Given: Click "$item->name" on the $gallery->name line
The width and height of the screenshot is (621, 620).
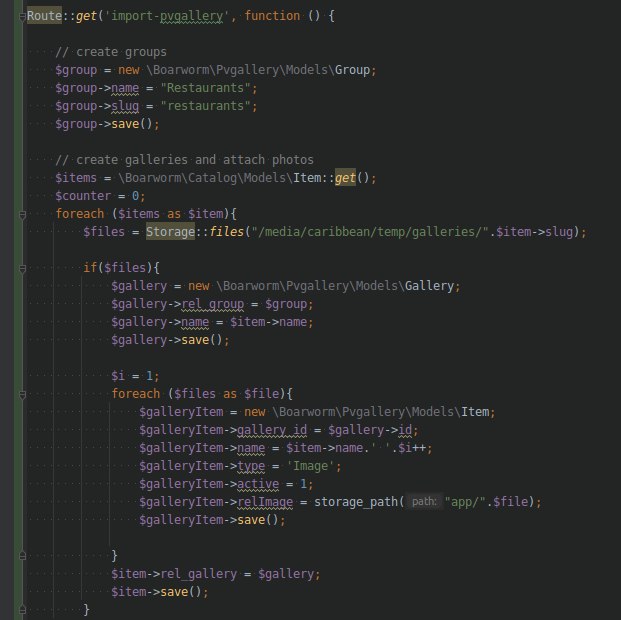Looking at the screenshot, I should (269, 322).
